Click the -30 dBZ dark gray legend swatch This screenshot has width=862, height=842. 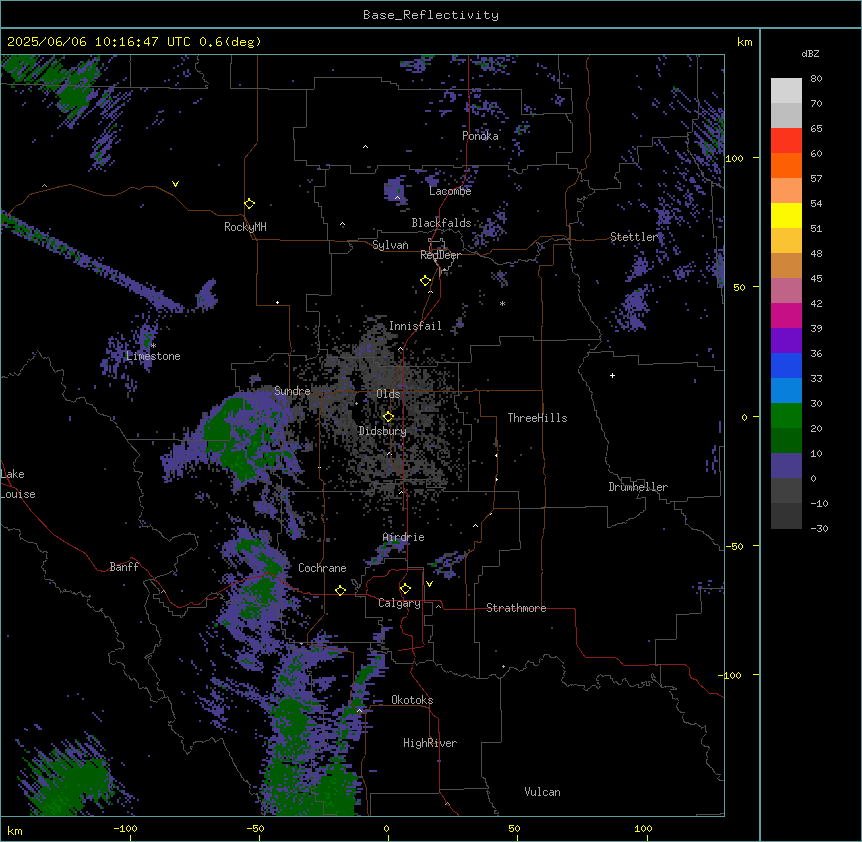pyautogui.click(x=786, y=516)
